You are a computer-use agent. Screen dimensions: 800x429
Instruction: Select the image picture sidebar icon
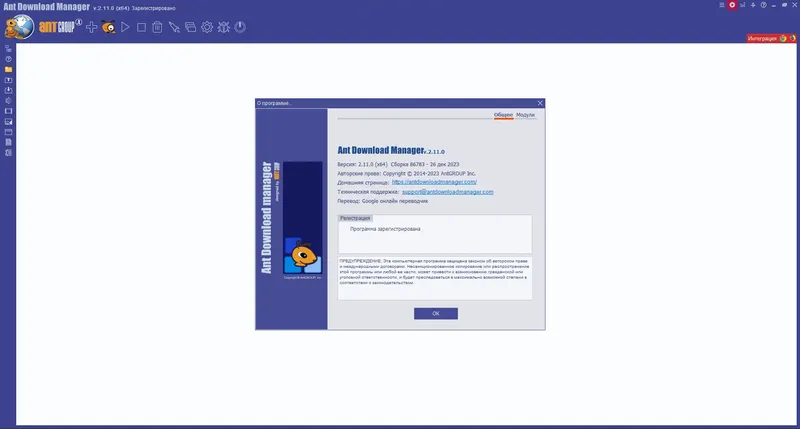(x=8, y=121)
